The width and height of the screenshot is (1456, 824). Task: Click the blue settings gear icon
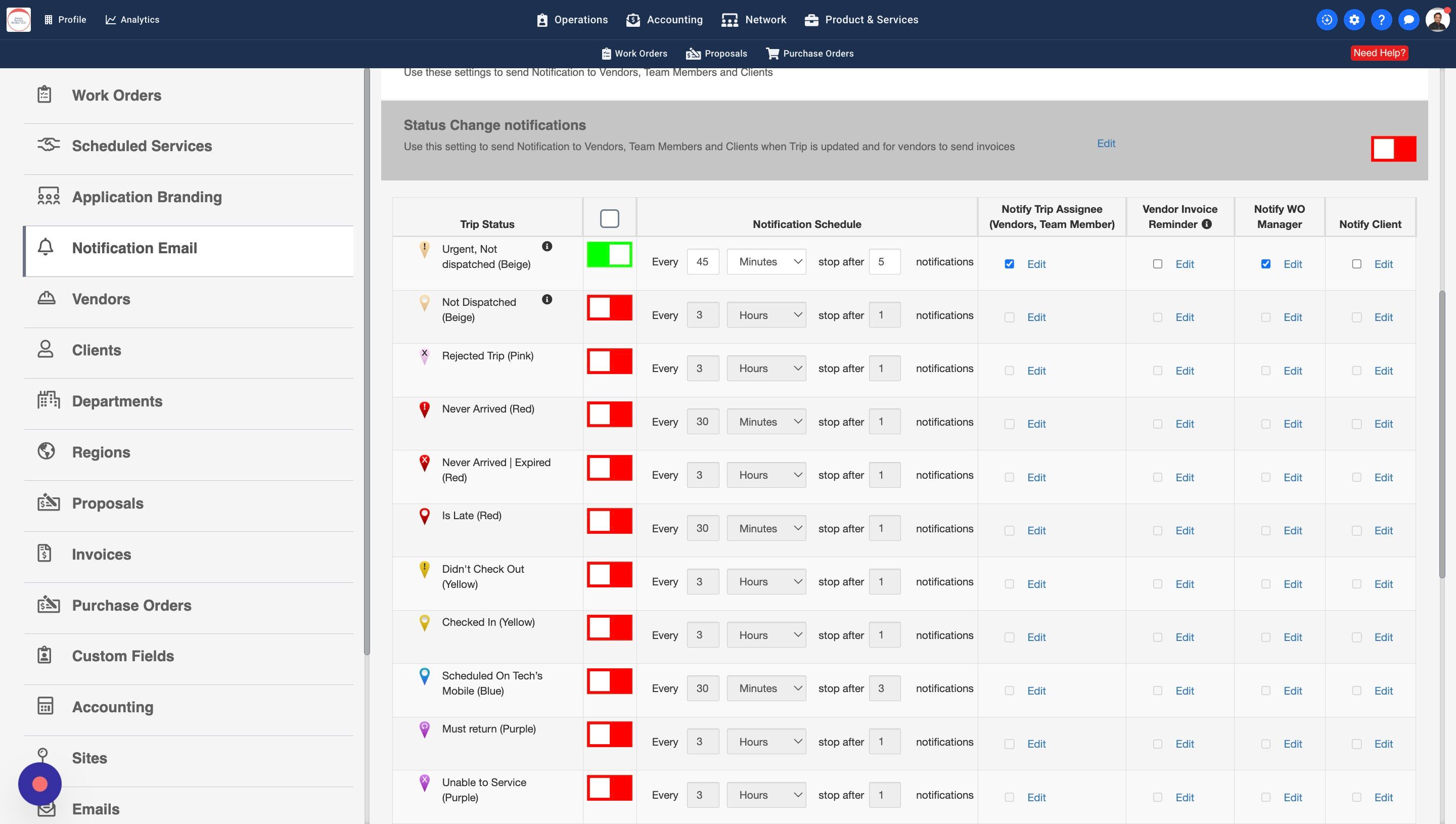pos(1353,20)
